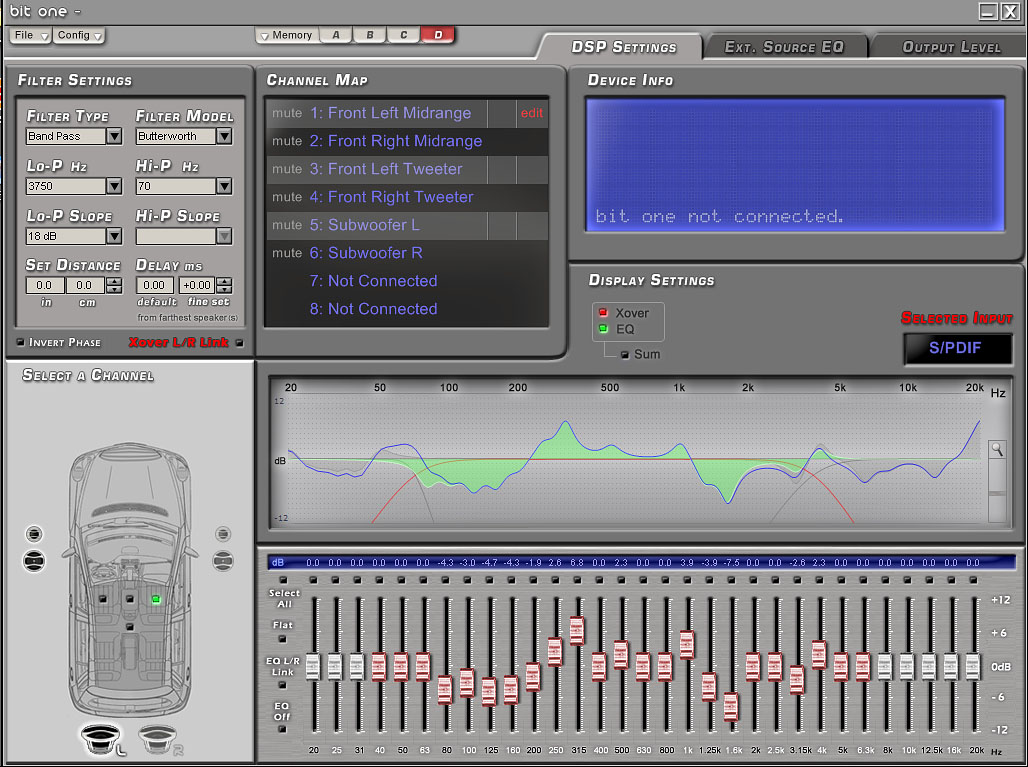Mute channel 2 Front Right Midrange
Image resolution: width=1028 pixels, height=767 pixels.
click(287, 141)
